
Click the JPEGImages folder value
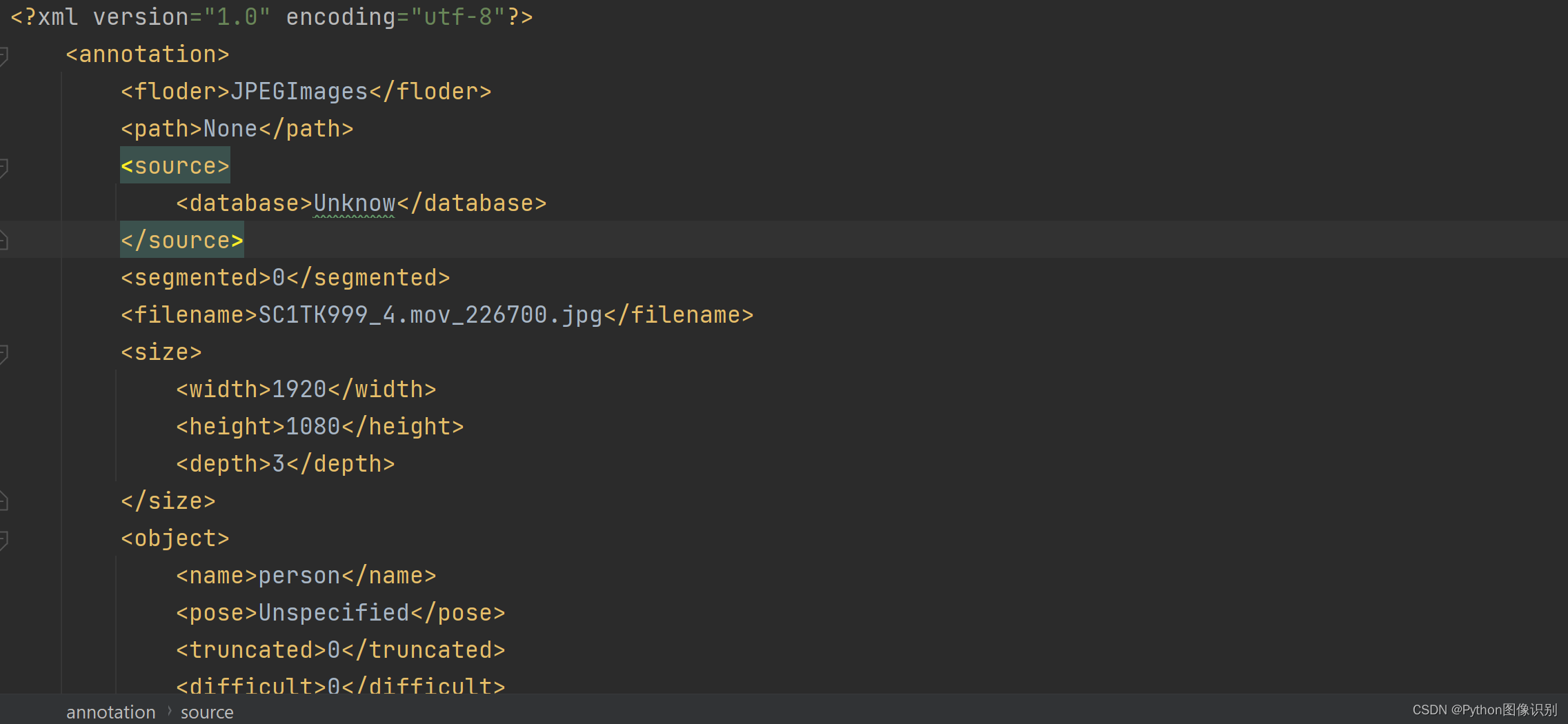299,92
